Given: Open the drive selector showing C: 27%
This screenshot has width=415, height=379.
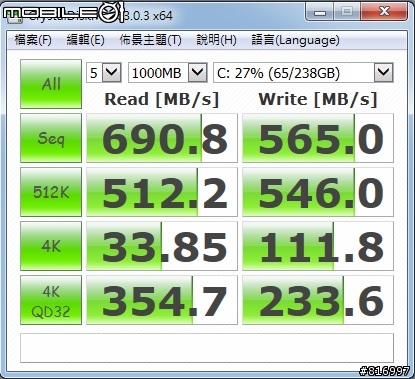Looking at the screenshot, I should coord(303,72).
